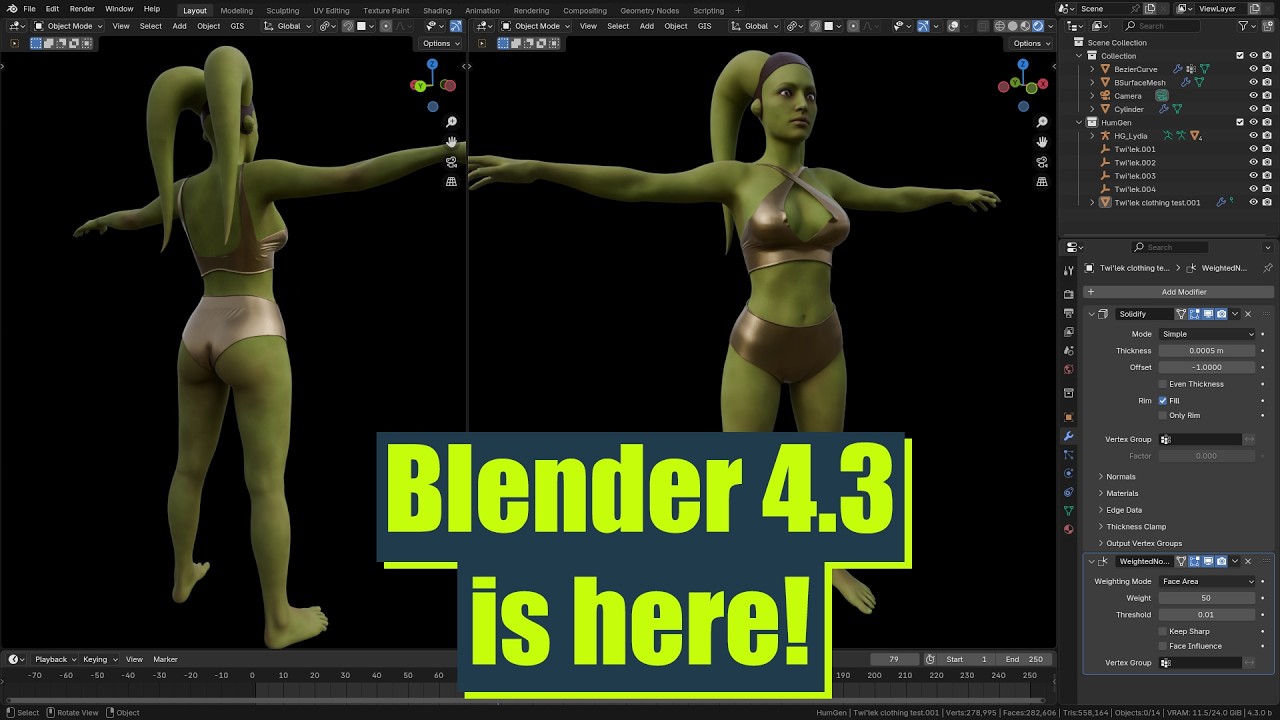Open the Object Mode dropdown in the left viewport

[68, 26]
